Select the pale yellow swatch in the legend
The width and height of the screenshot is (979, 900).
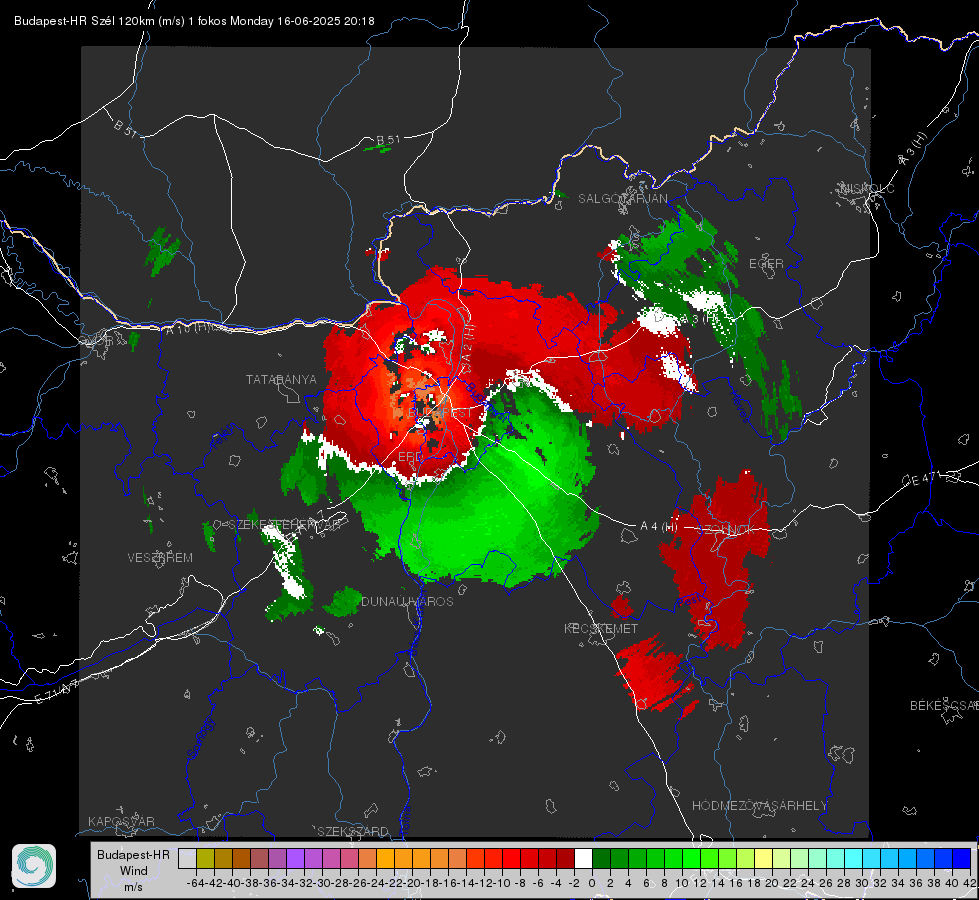tap(764, 858)
